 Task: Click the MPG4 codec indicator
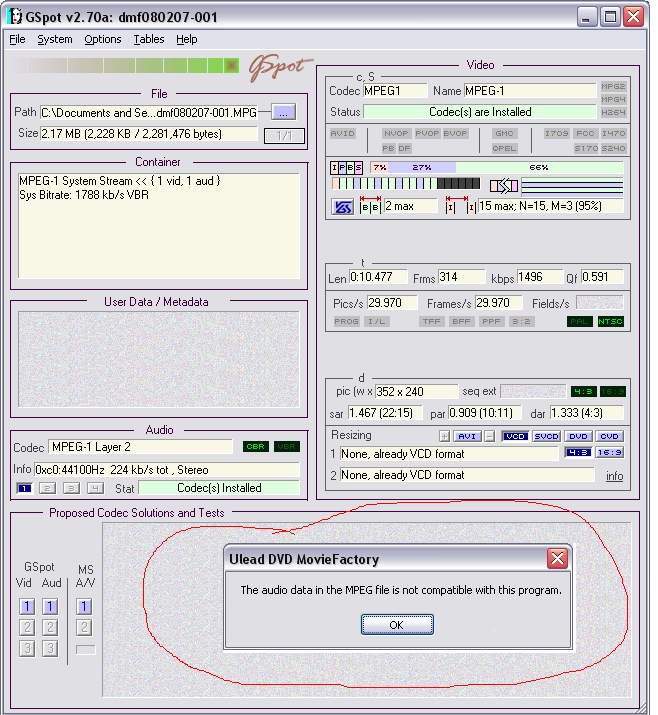(x=613, y=99)
